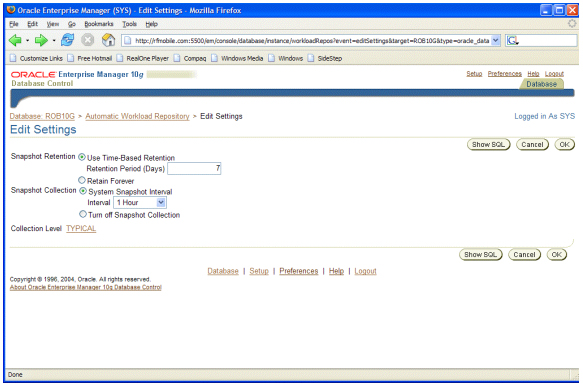Viewport: 583px width, 386px height.
Task: Click the green Forward arrow icon
Action: (x=41, y=40)
